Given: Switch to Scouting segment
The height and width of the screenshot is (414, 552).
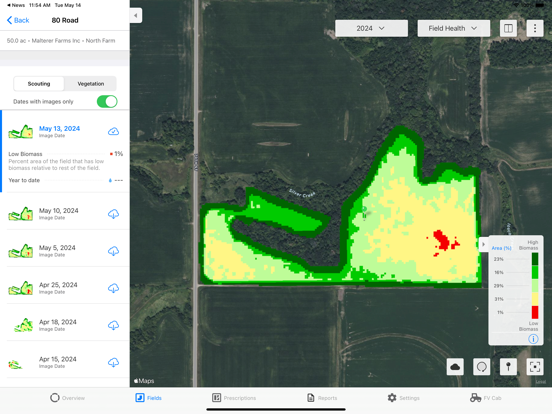Looking at the screenshot, I should 39,84.
